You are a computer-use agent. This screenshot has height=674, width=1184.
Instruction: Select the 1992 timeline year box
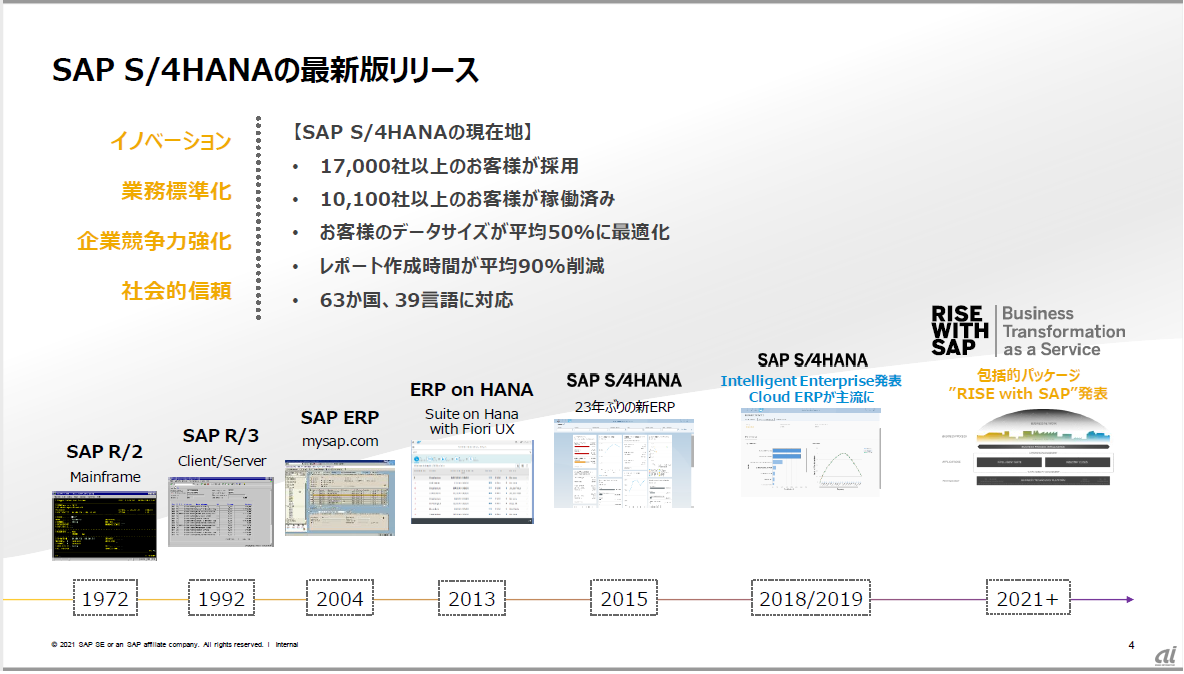coord(221,599)
